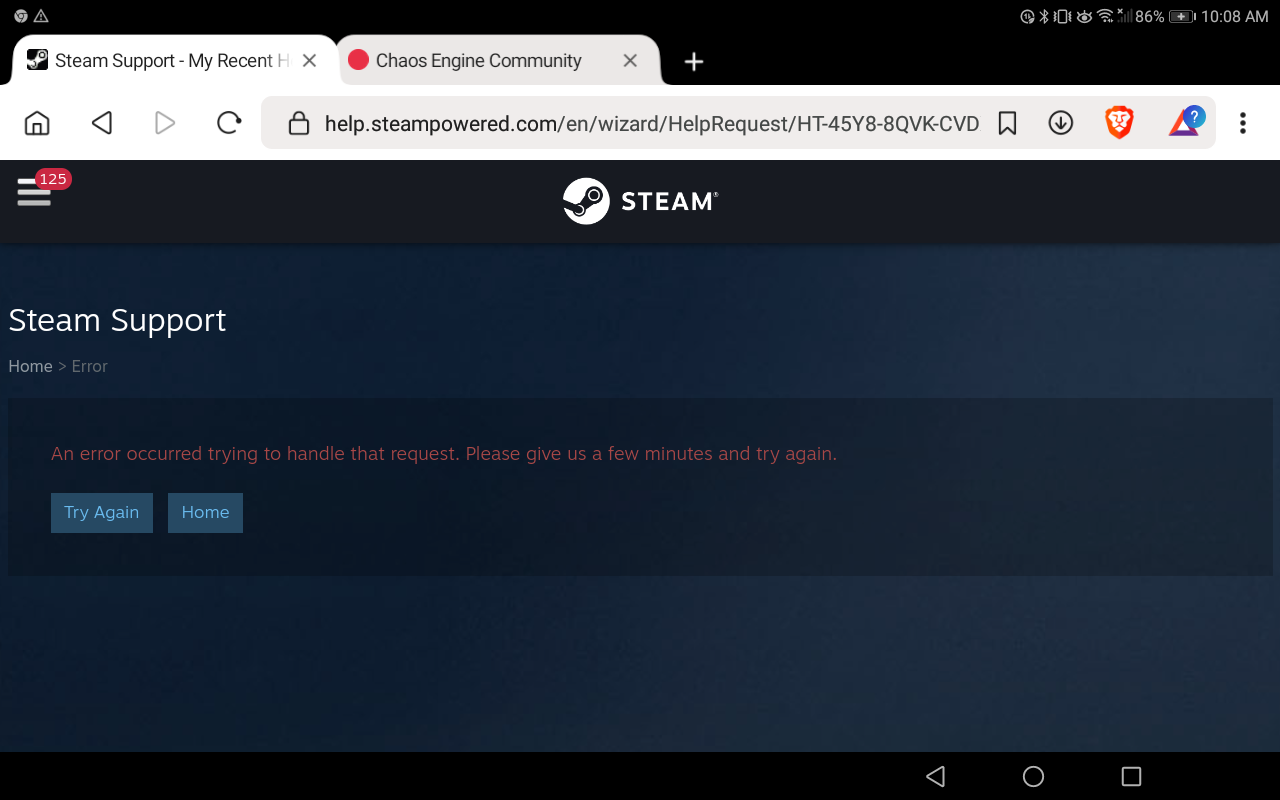The image size is (1280, 800).
Task: Click the Try Again button
Action: click(102, 512)
